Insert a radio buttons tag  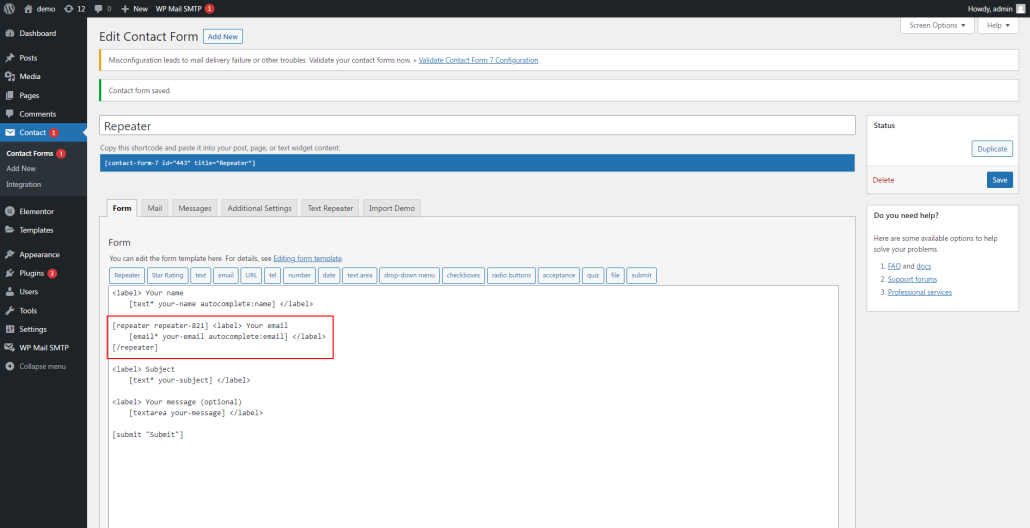511,275
